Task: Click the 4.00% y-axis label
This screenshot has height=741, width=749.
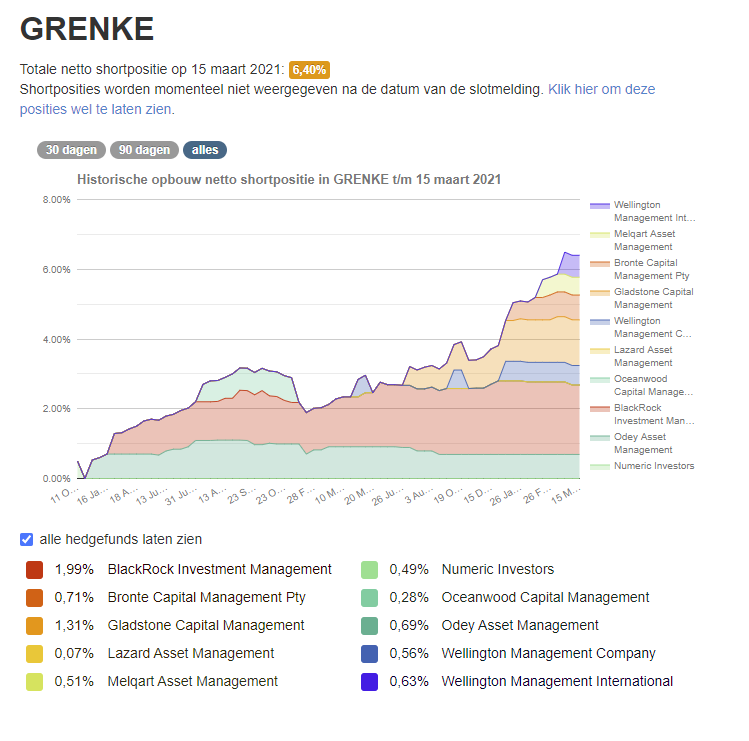Action: (56, 340)
